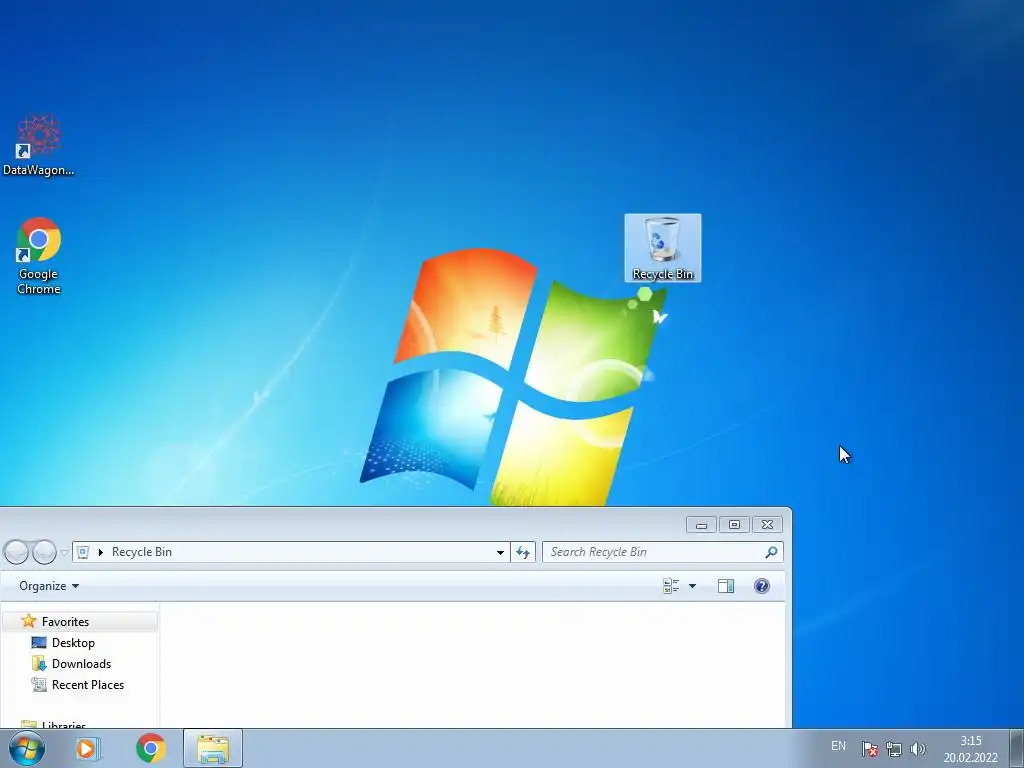Select the Recycle Bin desktop icon
The height and width of the screenshot is (768, 1024).
point(662,248)
